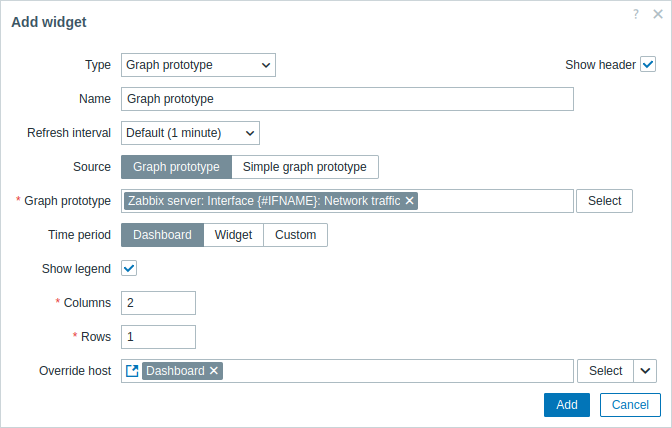Click the Columns number field
The image size is (672, 428).
click(158, 303)
